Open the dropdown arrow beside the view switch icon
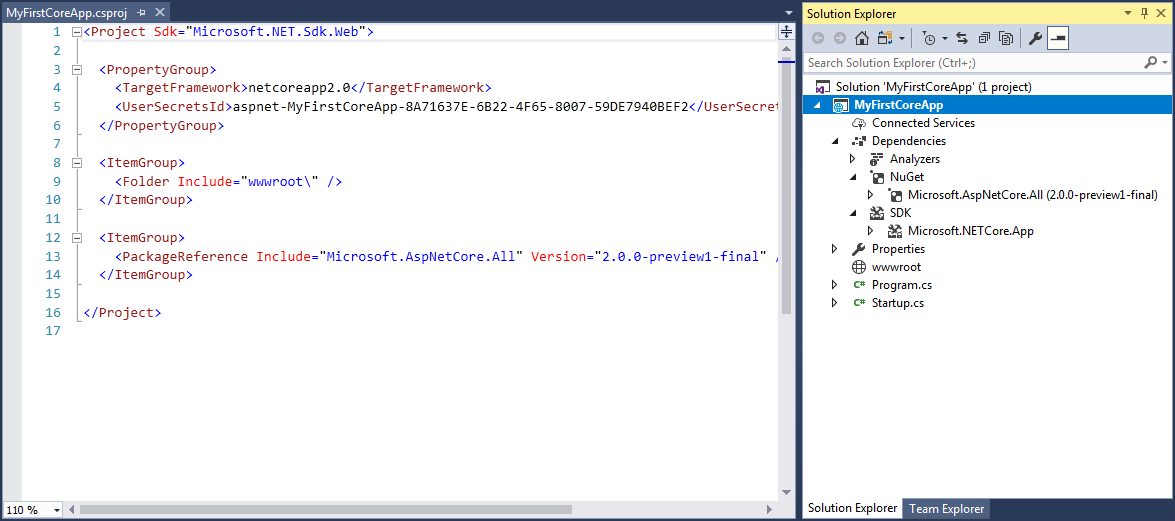Screen dimensions: 1175x521 click(x=901, y=38)
